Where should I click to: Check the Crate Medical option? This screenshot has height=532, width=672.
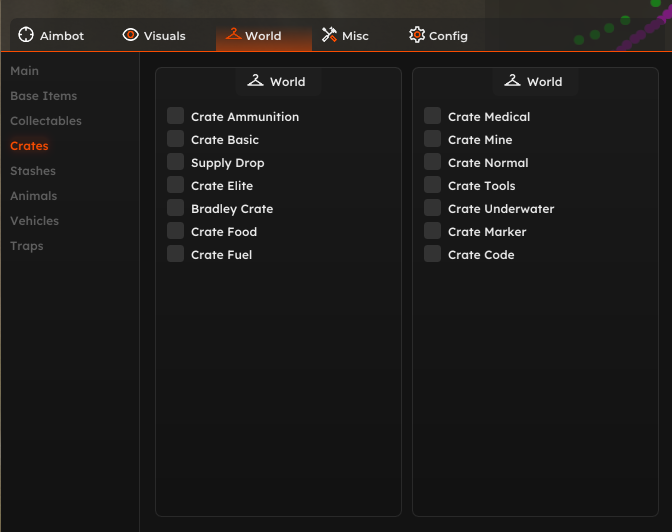(x=432, y=116)
